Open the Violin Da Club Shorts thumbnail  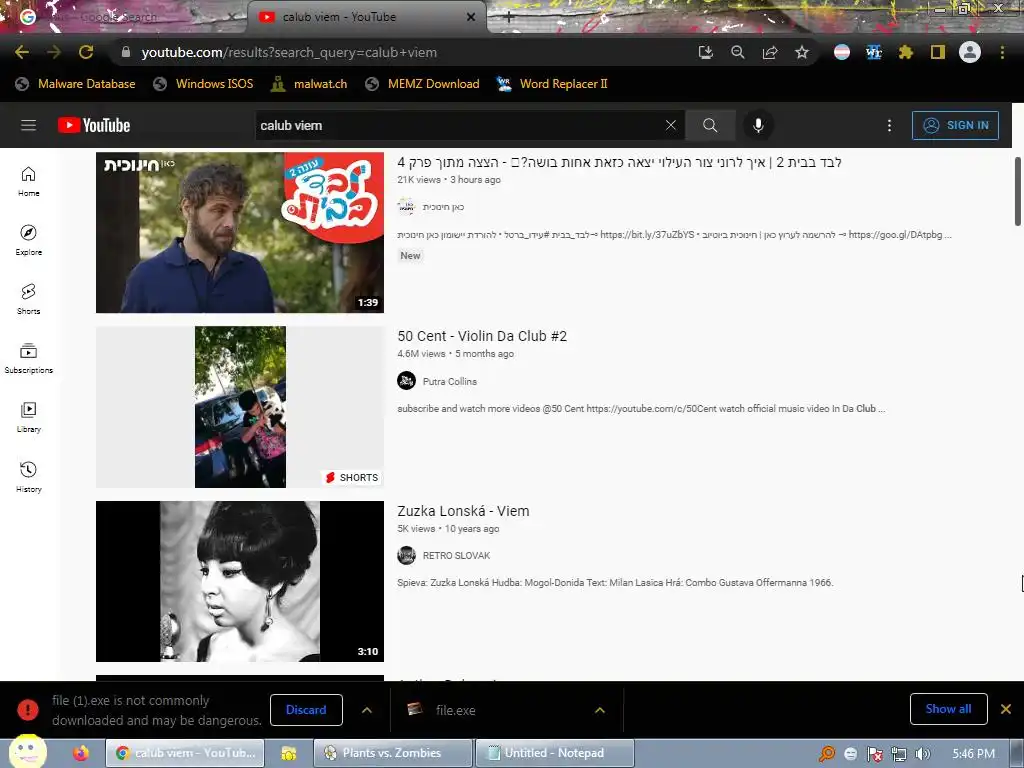coord(240,407)
